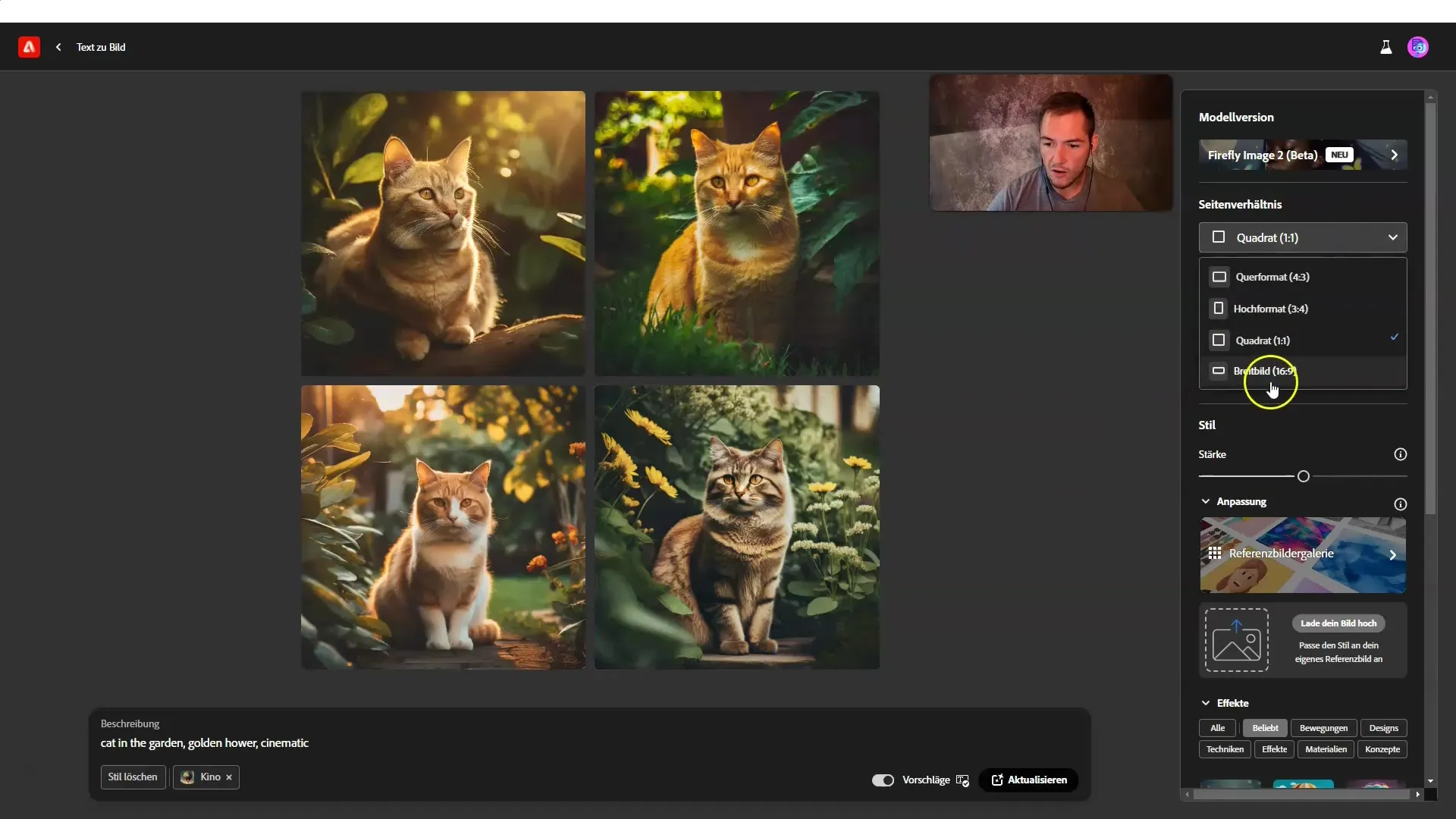This screenshot has width=1456, height=819.
Task: Remove the Kino style tag
Action: [228, 776]
